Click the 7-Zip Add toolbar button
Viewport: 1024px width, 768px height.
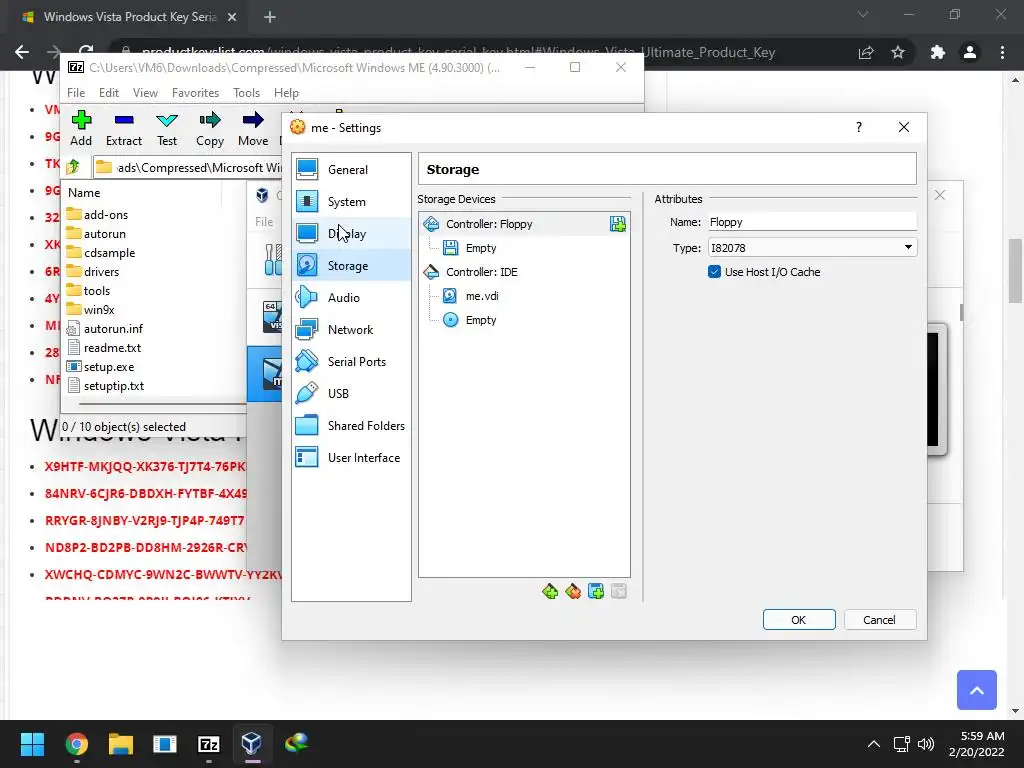pos(81,129)
